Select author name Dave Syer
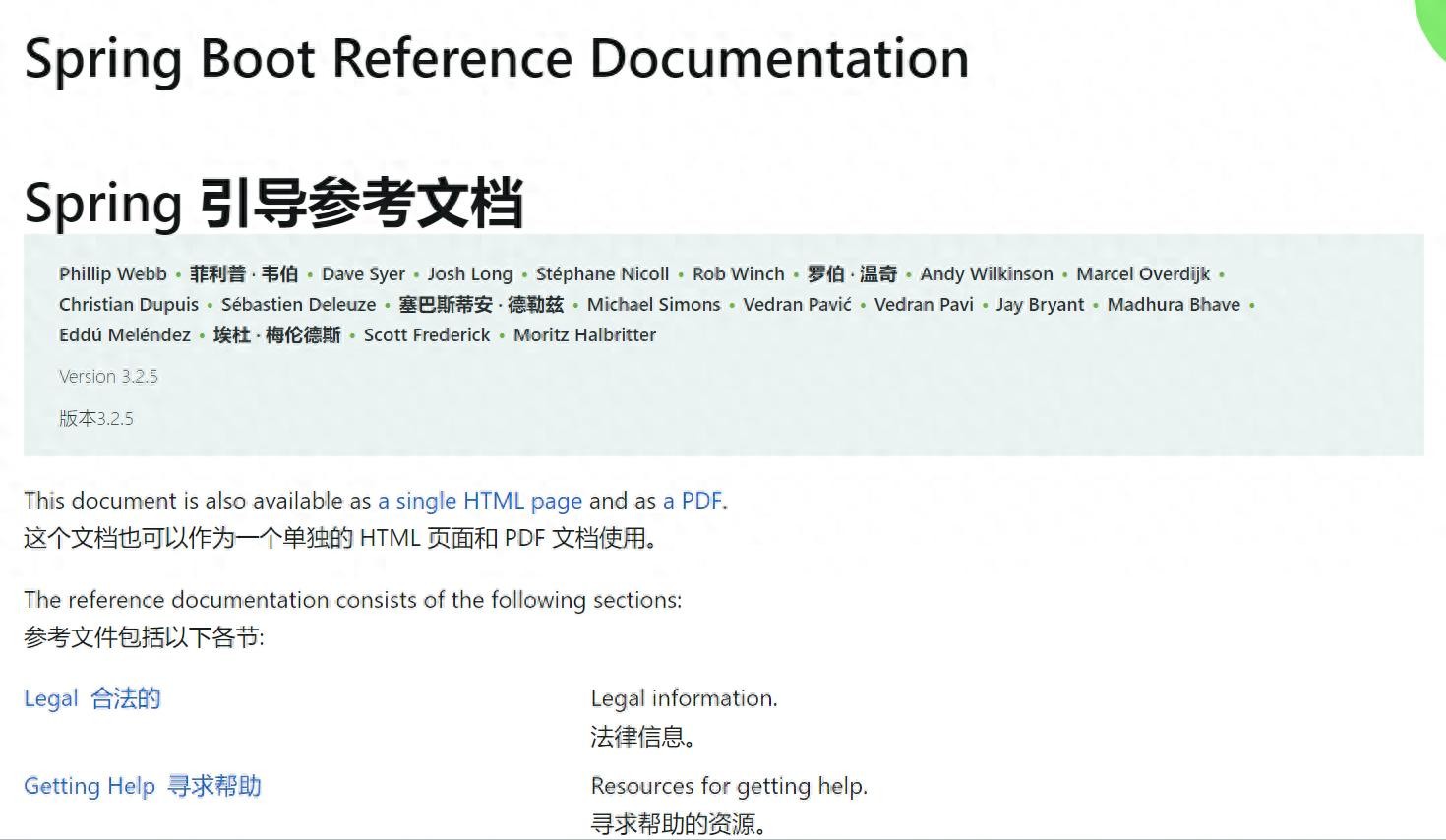The image size is (1446, 840). click(363, 274)
